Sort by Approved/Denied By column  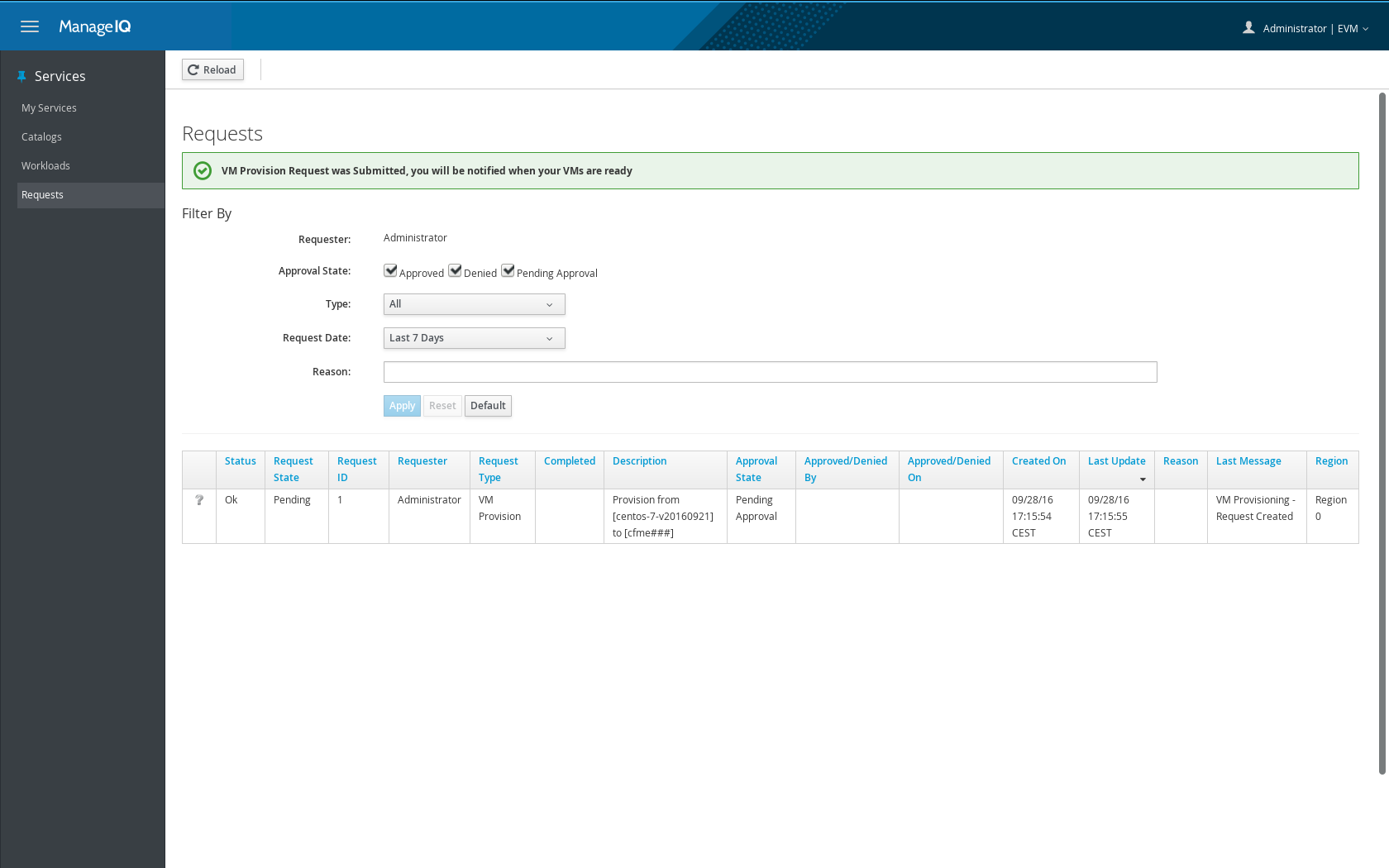point(846,470)
